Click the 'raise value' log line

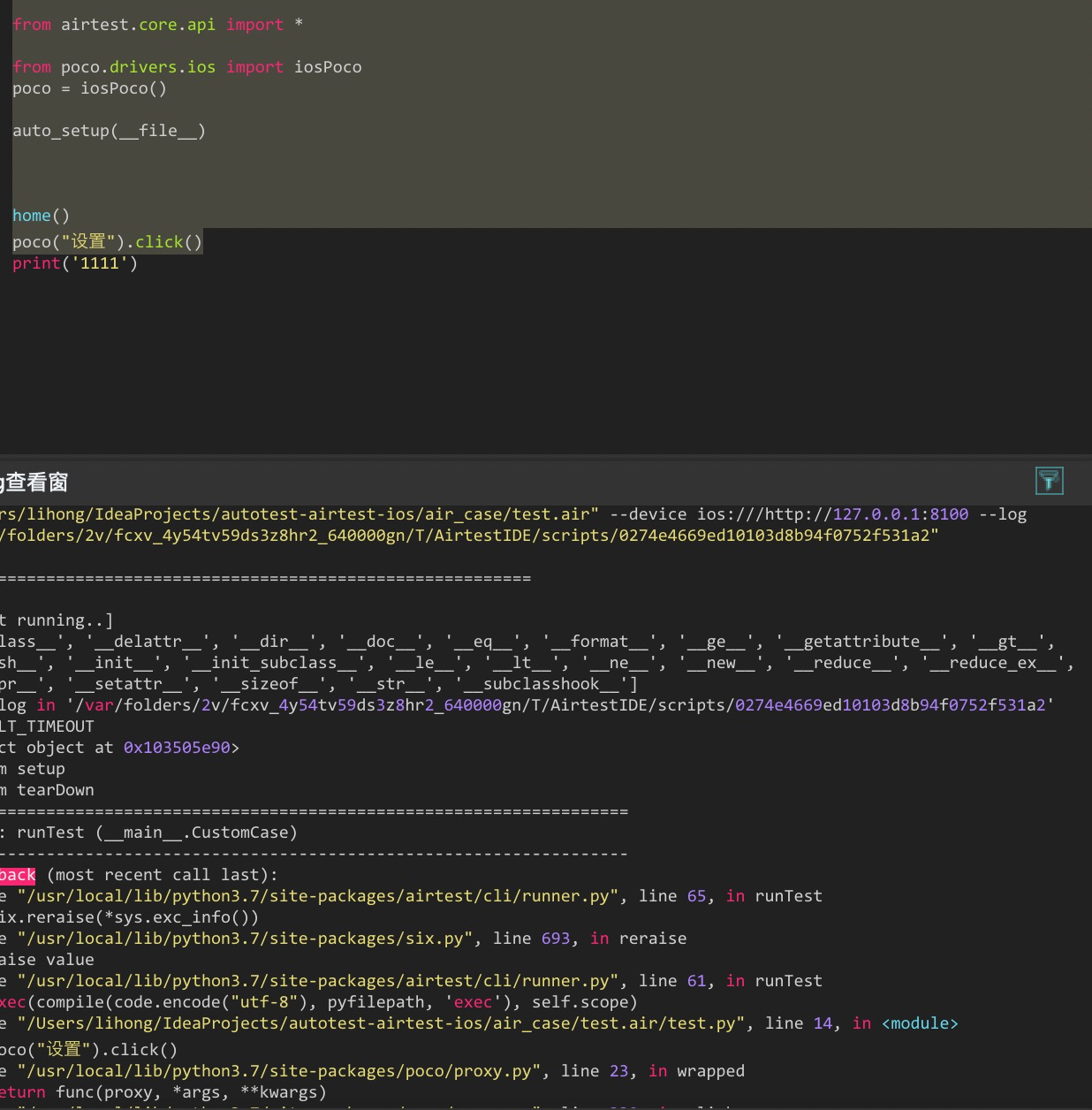click(x=47, y=960)
